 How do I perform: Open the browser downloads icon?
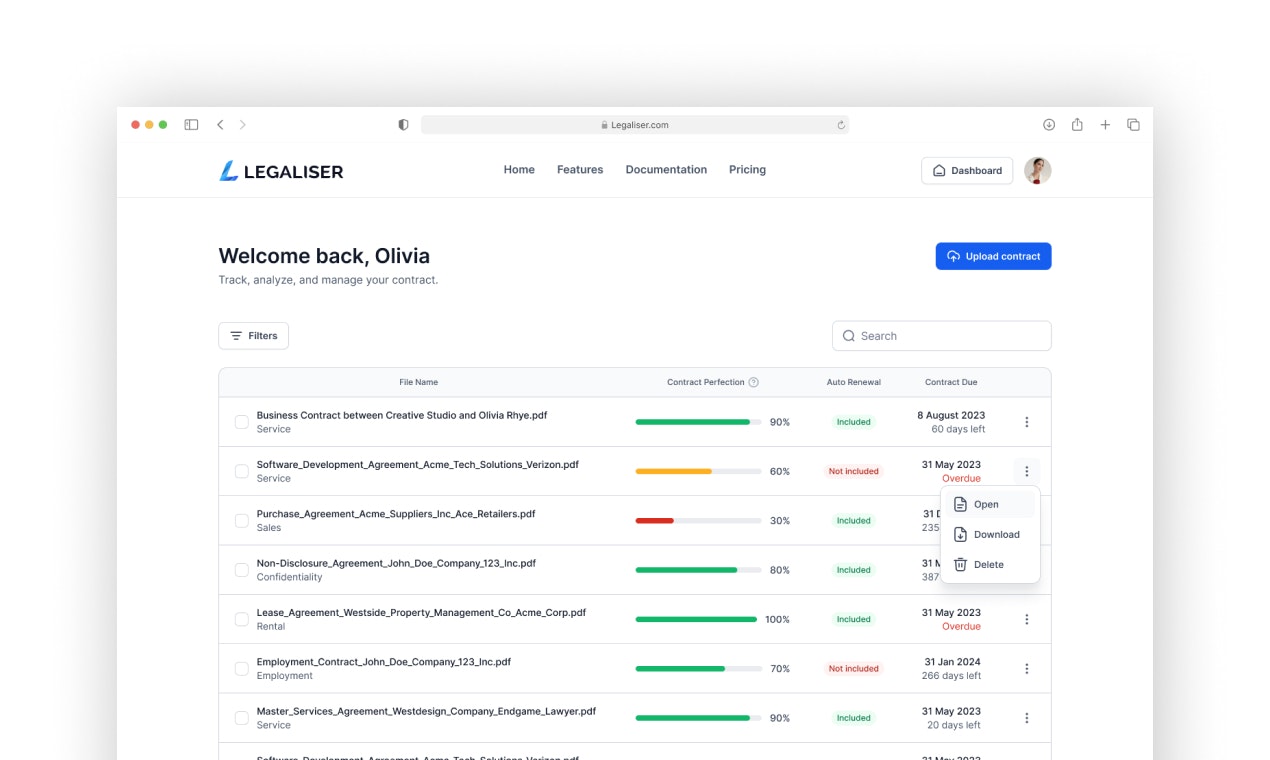pyautogui.click(x=1049, y=125)
